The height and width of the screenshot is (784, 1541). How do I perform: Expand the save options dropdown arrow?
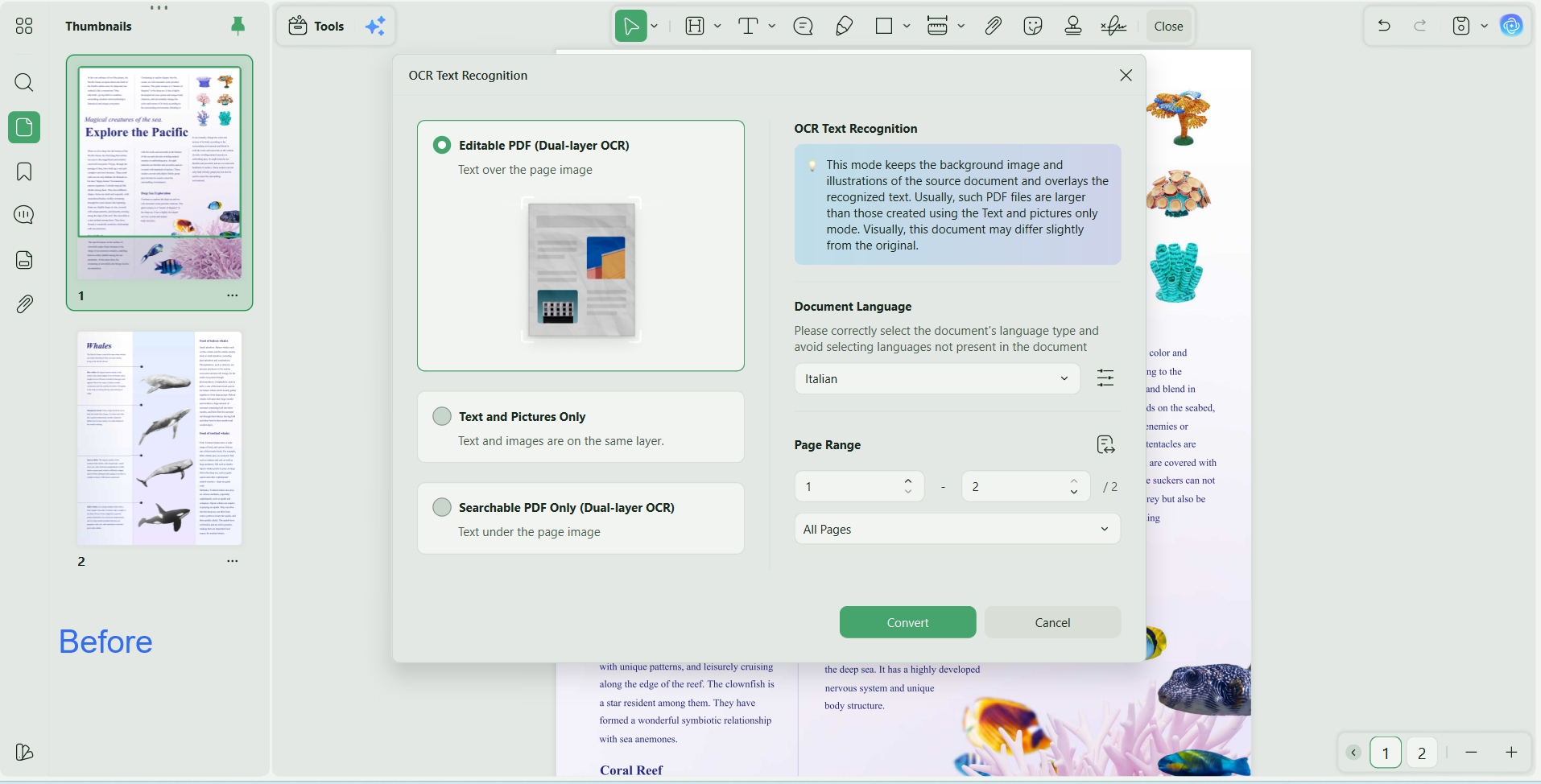click(1485, 26)
